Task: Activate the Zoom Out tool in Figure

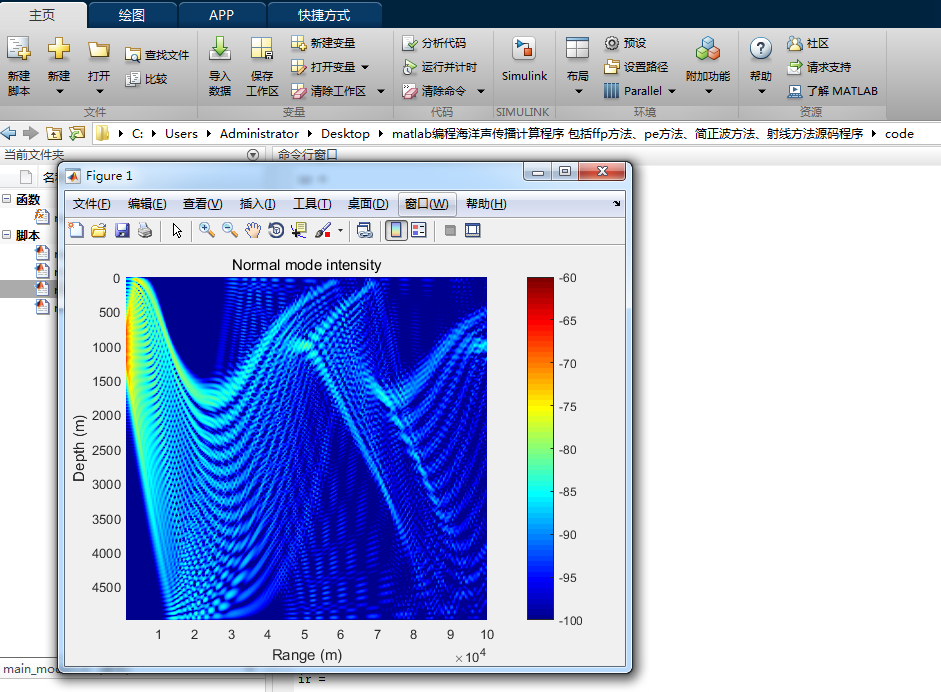Action: pyautogui.click(x=230, y=230)
